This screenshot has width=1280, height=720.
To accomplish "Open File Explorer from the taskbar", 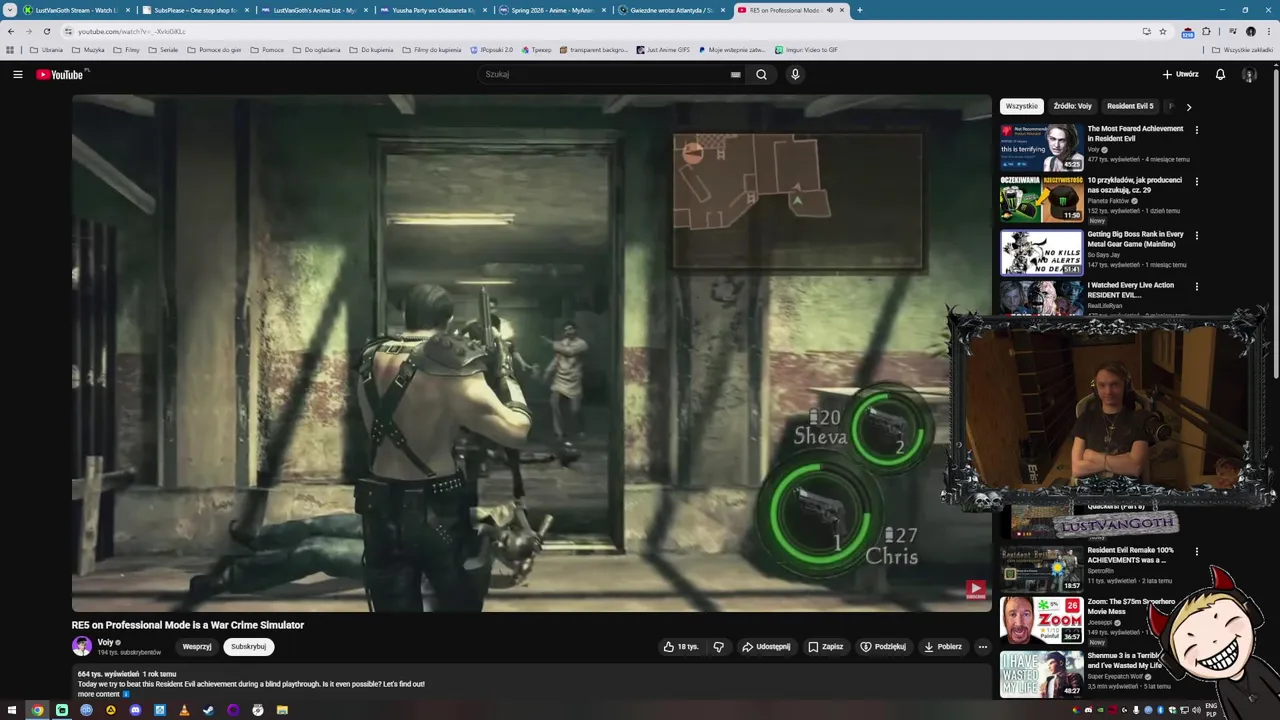I will pyautogui.click(x=282, y=710).
